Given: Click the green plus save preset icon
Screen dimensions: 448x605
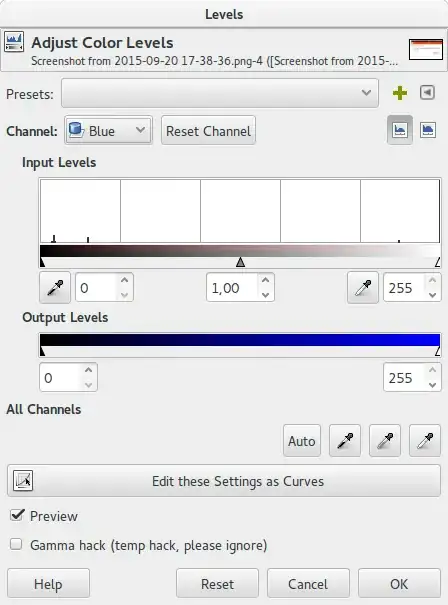Looking at the screenshot, I should pyautogui.click(x=399, y=93).
